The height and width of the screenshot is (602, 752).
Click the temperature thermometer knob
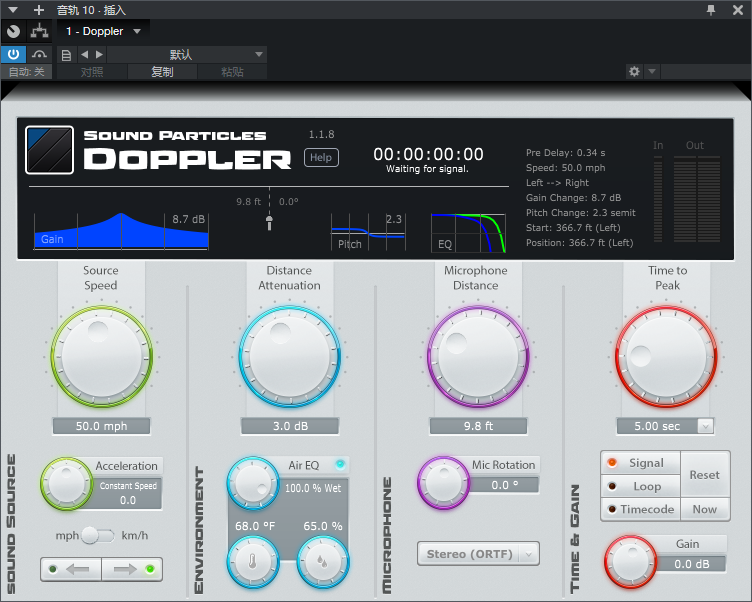pos(253,562)
